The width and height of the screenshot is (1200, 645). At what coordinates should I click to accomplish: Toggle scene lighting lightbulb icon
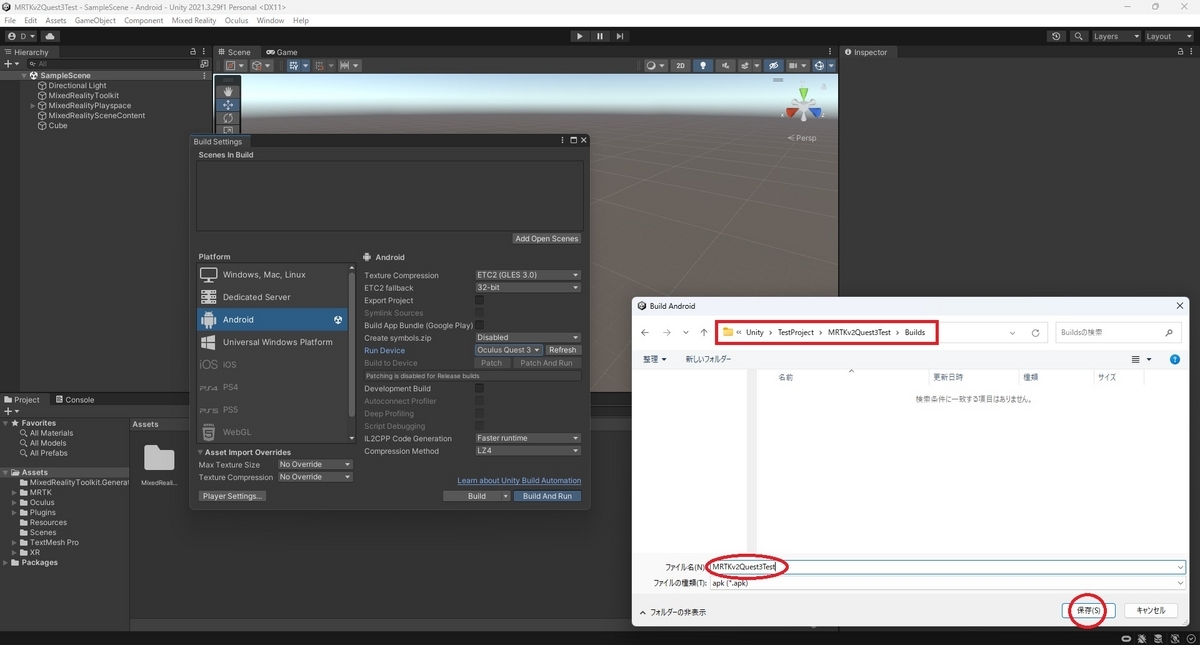[x=703, y=66]
